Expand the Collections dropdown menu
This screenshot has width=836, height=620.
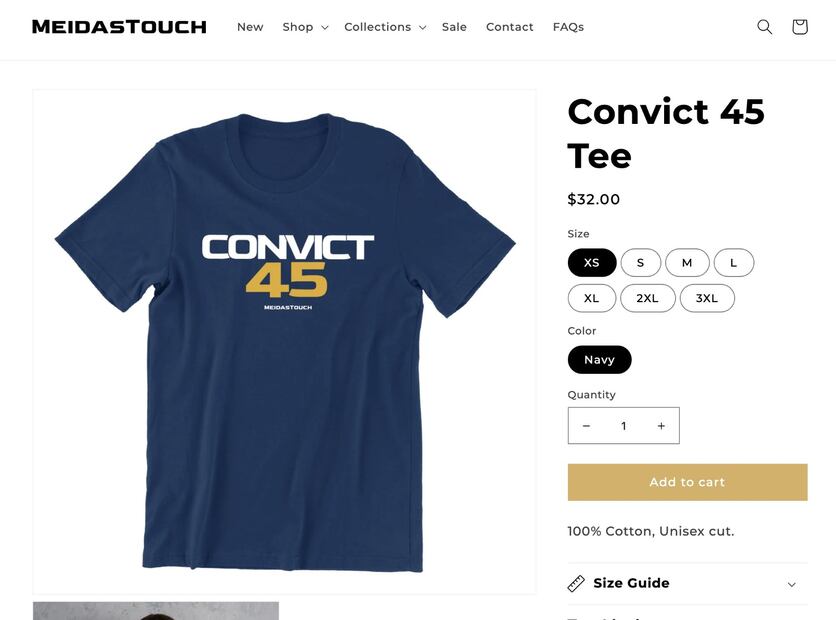click(385, 27)
